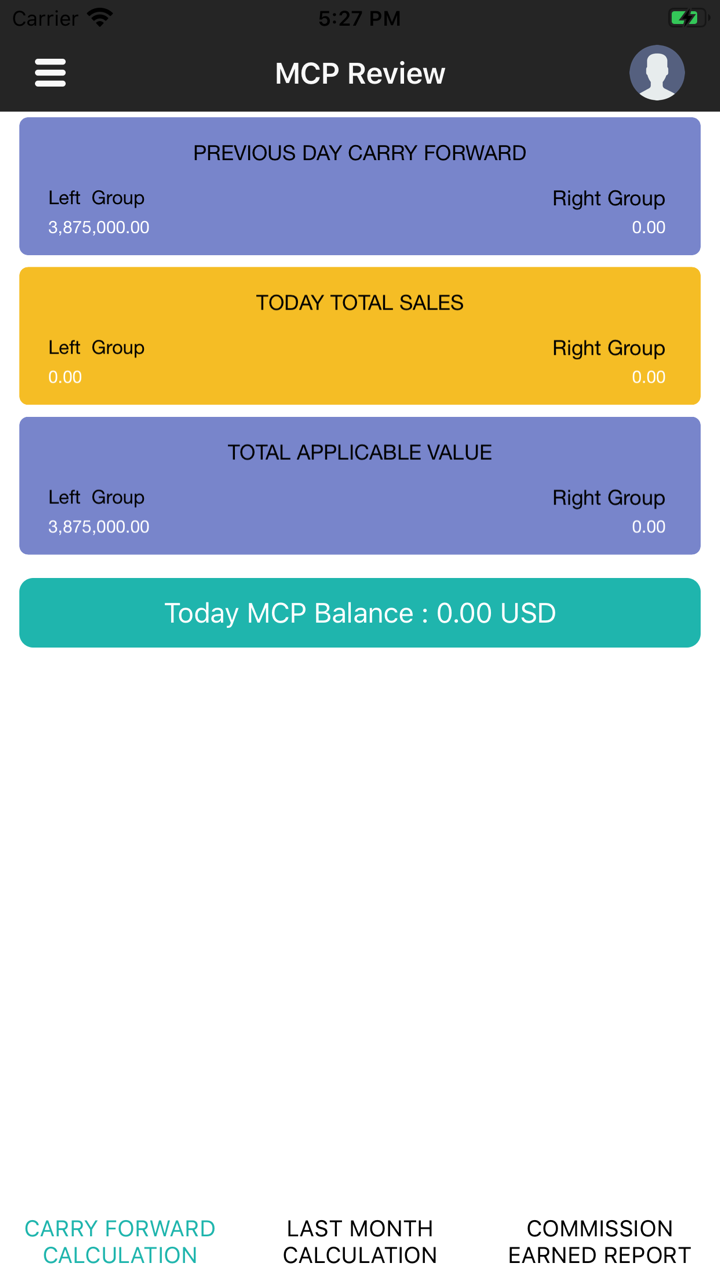Click the Carrier text in status bar
Screen dimensions: 720x1280
[45, 18]
